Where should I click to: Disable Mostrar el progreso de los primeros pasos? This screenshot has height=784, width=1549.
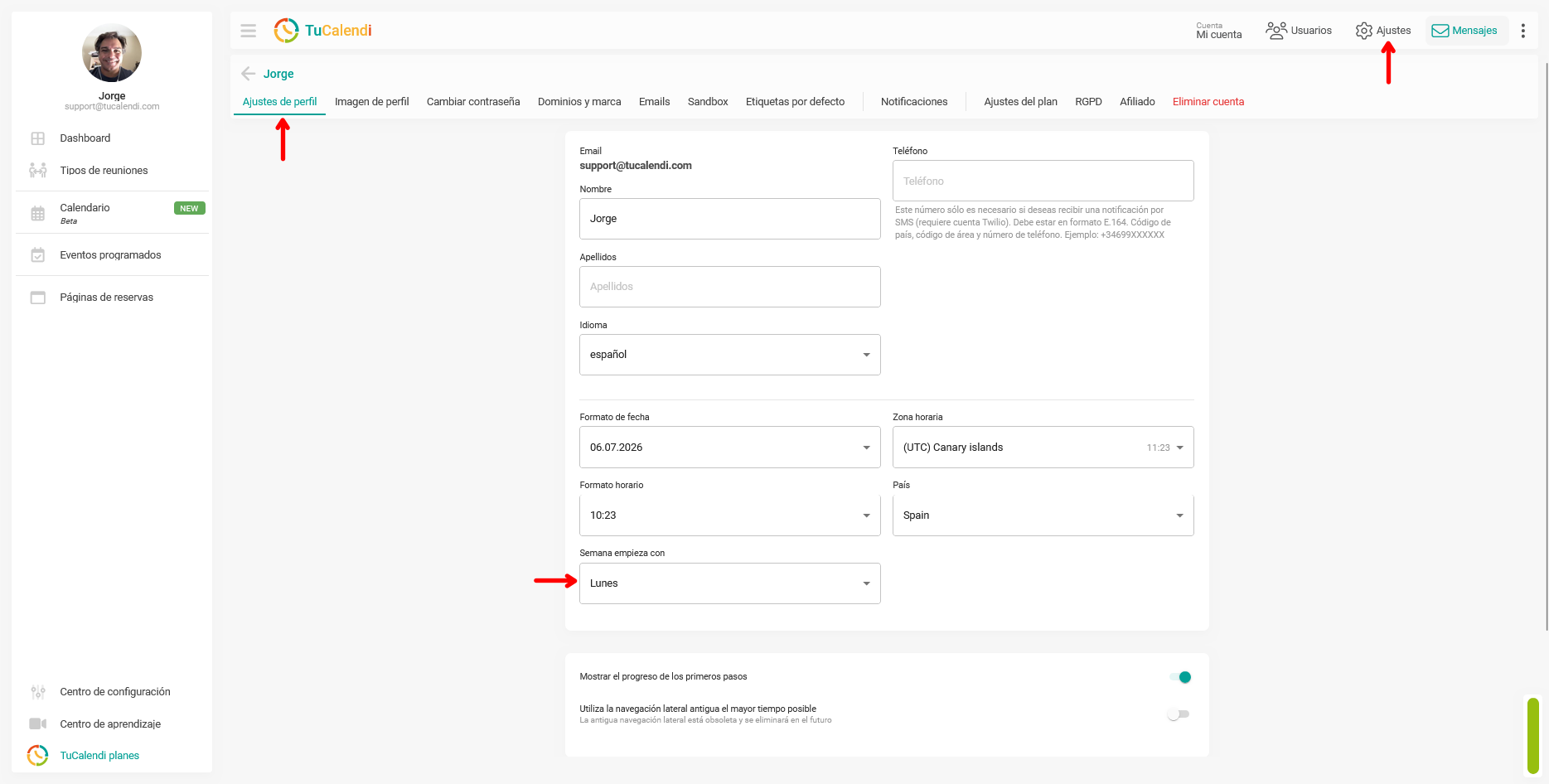point(1180,677)
